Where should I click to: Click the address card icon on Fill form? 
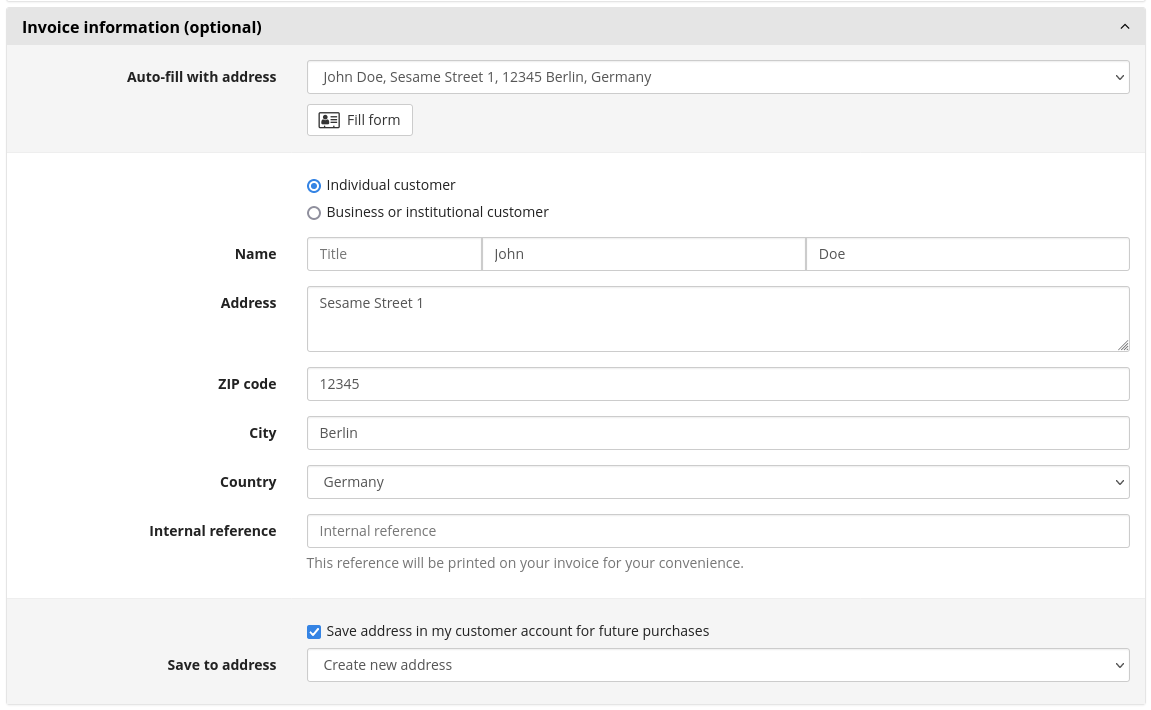[328, 120]
